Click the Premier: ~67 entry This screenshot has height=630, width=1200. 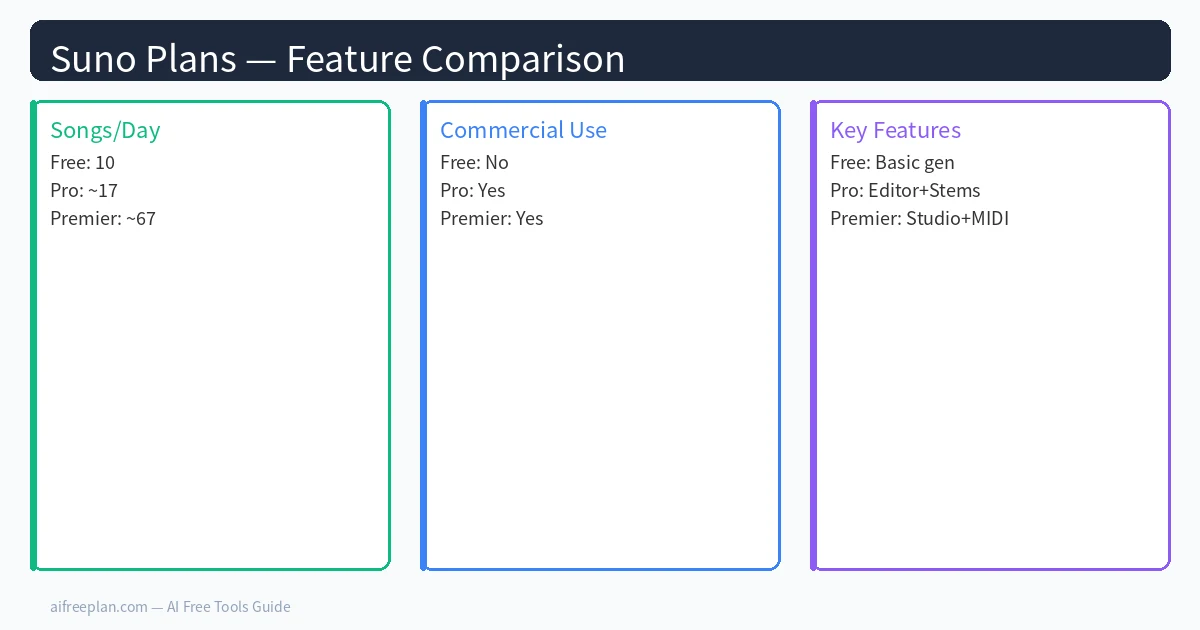click(103, 218)
